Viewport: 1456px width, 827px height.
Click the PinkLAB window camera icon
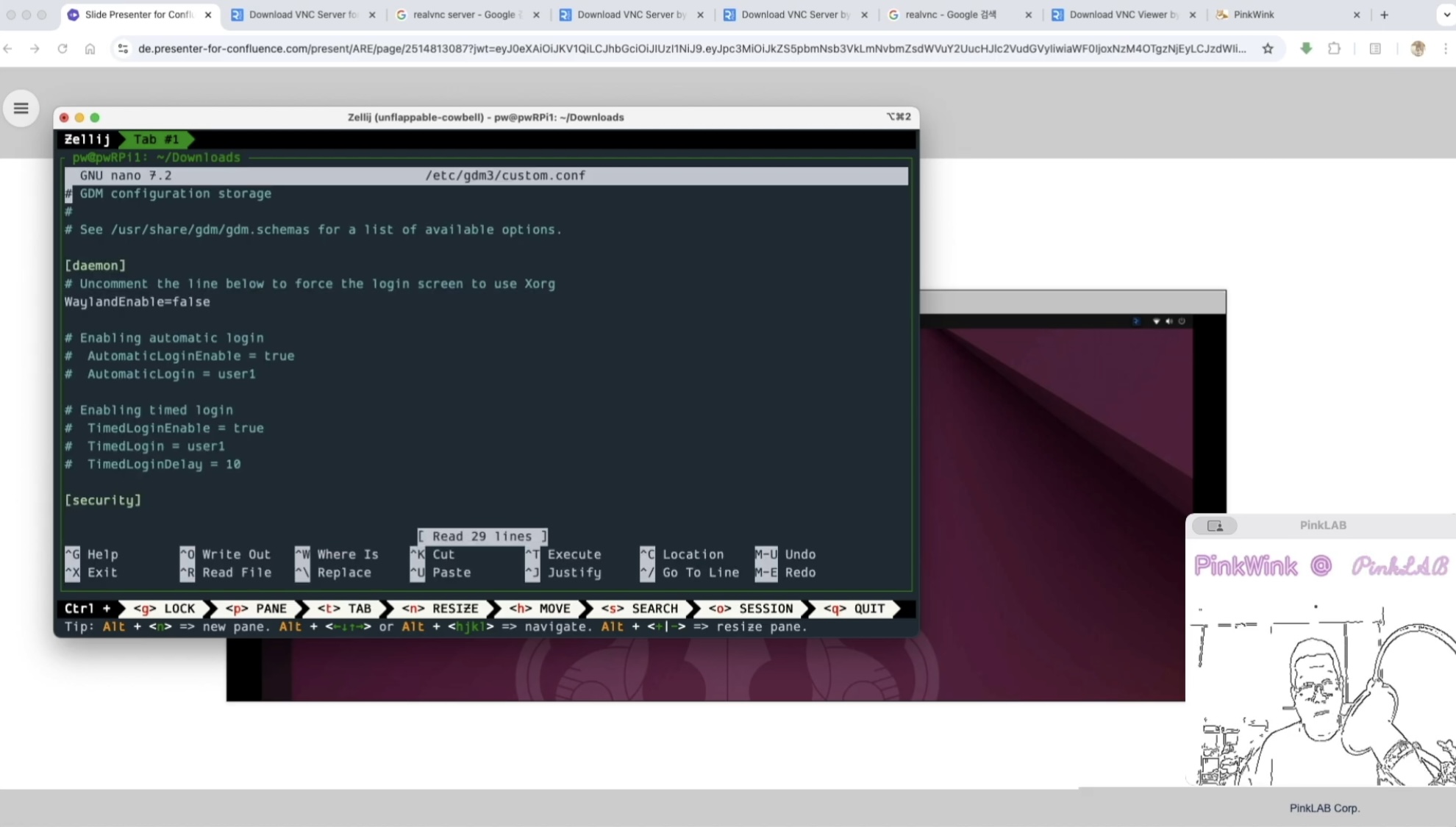point(1215,526)
